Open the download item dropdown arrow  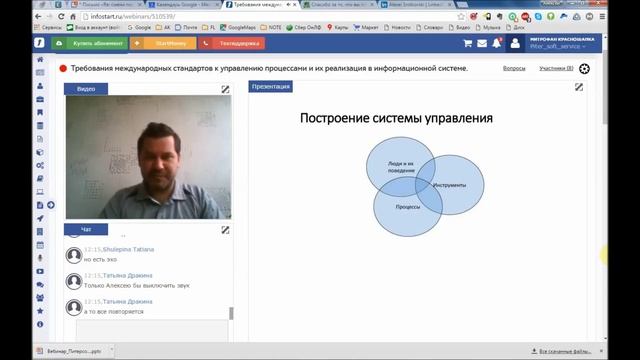(111, 350)
